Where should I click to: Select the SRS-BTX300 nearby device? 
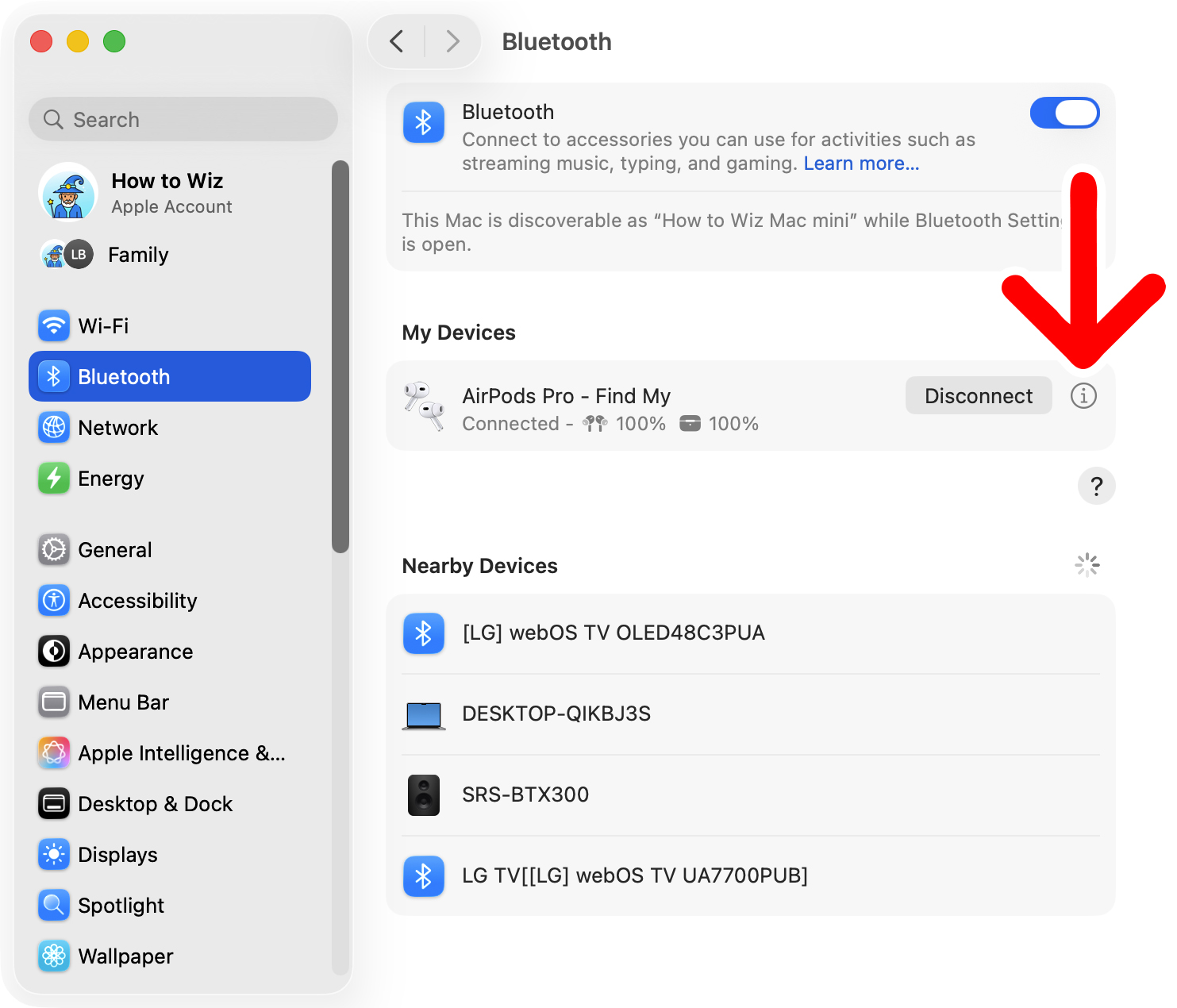(x=525, y=794)
